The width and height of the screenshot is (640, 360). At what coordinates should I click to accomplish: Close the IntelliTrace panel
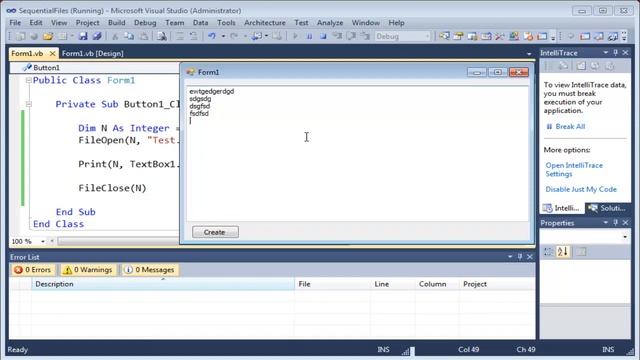[625, 53]
